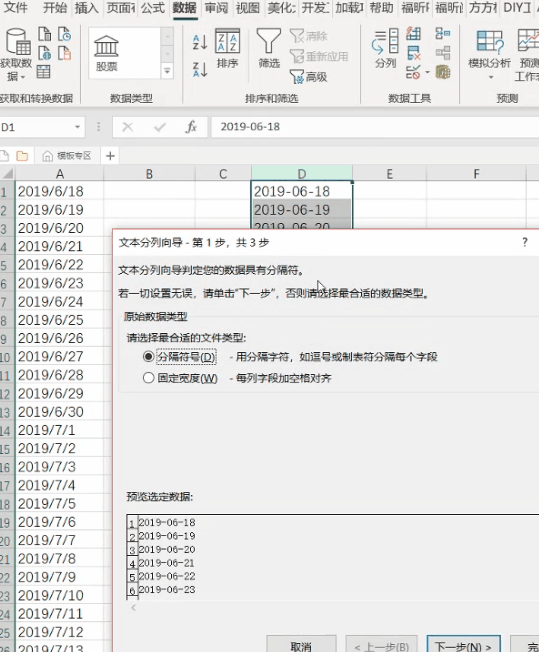This screenshot has height=652, width=539.
Task: Click the Clear filter (清除) button
Action: click(309, 36)
